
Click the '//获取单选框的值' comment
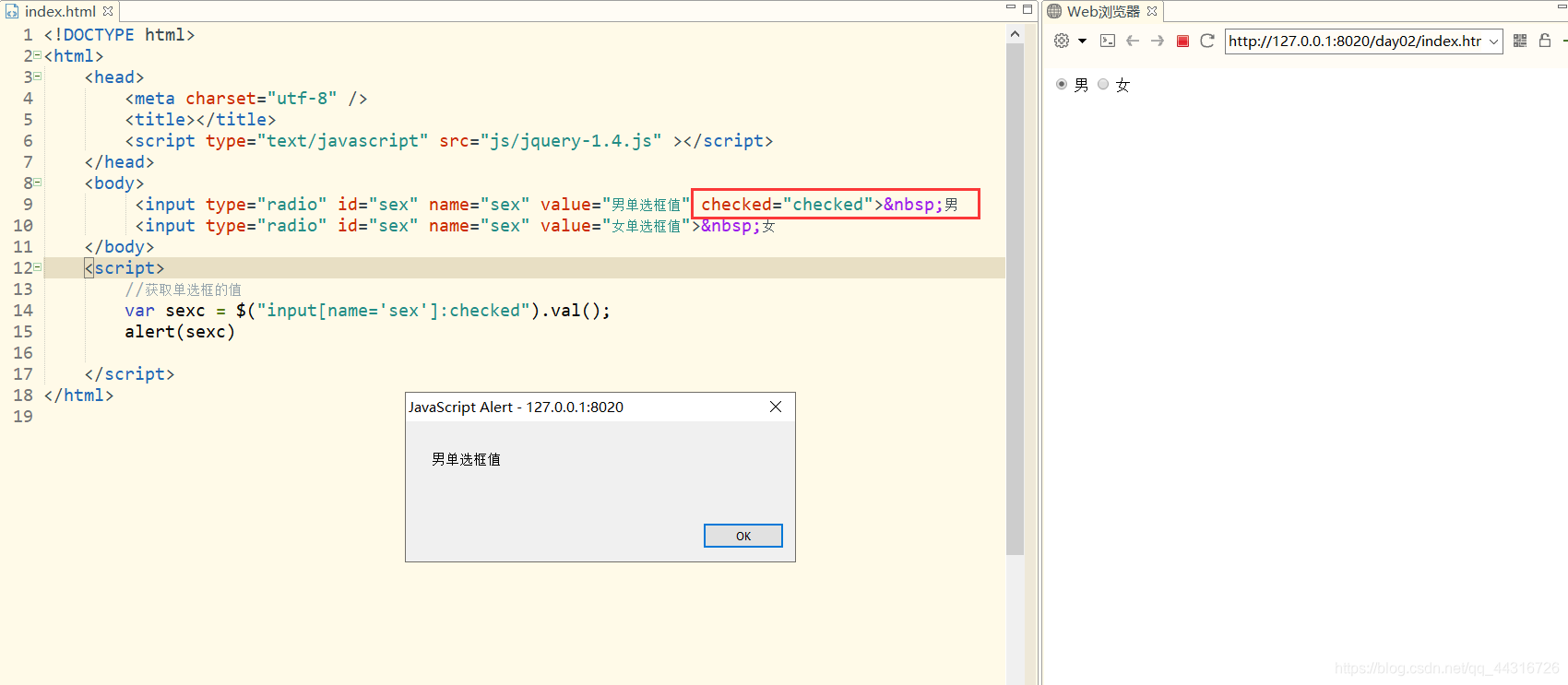183,289
